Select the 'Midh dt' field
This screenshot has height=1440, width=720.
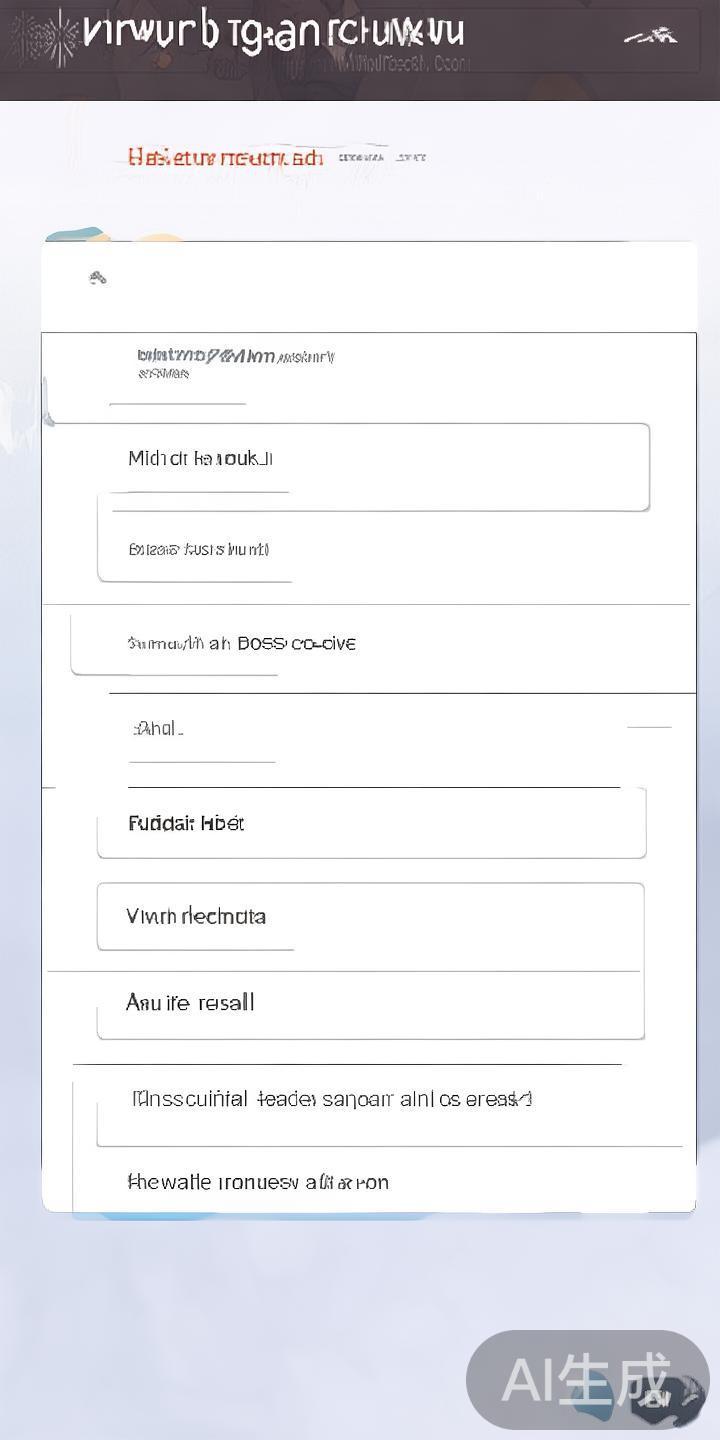point(380,466)
